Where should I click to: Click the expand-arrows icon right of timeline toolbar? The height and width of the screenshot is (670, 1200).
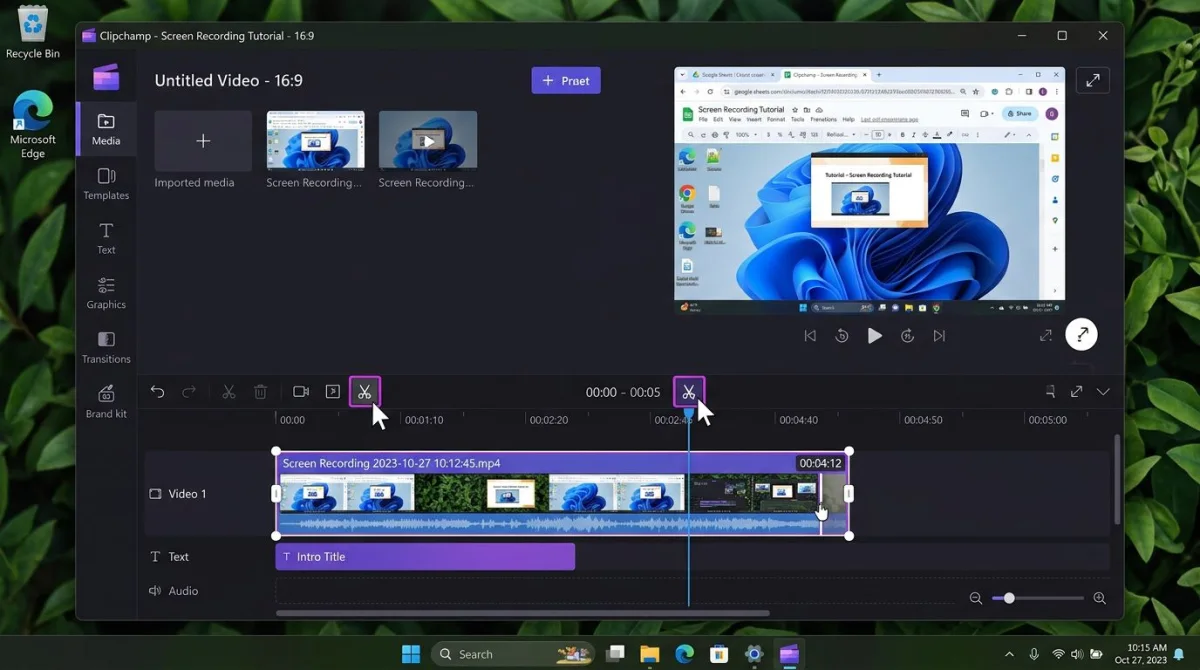point(1076,392)
